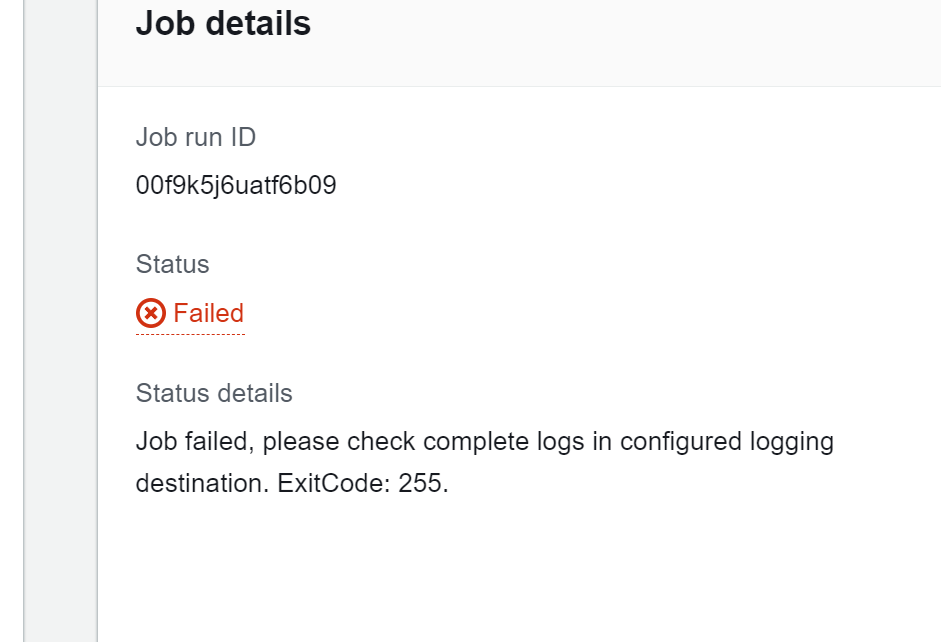Screen dimensions: 941x642
Task: Click the Job details heading
Action: (x=223, y=23)
